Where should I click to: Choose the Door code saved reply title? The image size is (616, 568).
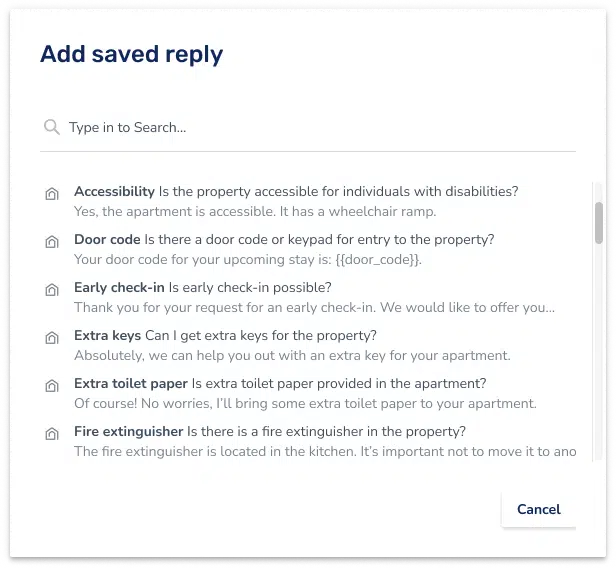point(107,239)
